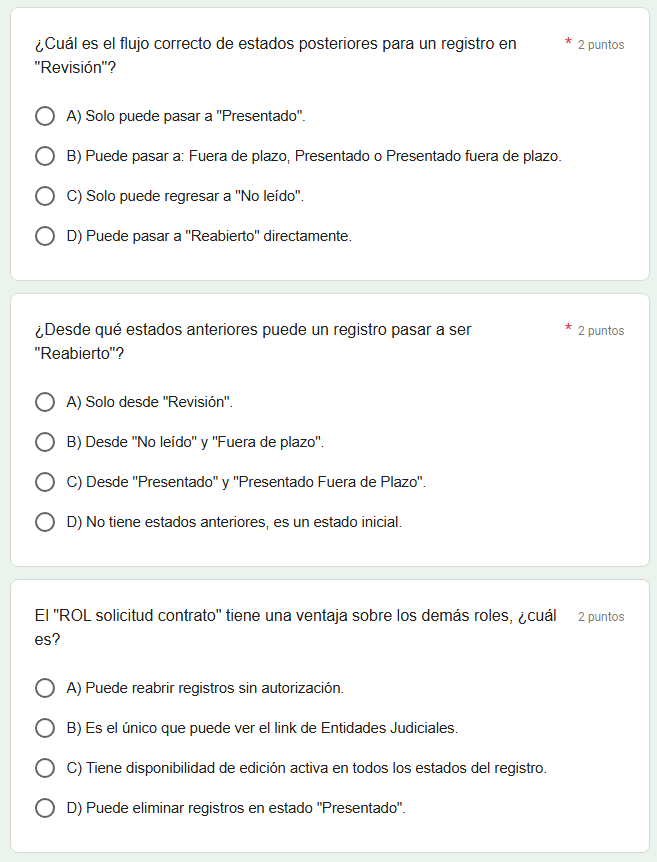Click the "2 puntos" label on Revisión question
This screenshot has height=862, width=657.
click(x=601, y=45)
